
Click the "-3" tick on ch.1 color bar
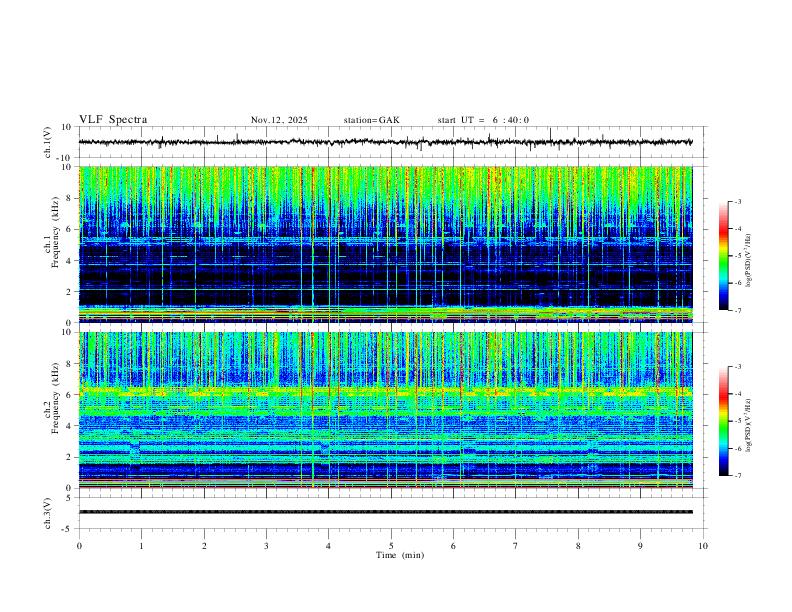[737, 201]
